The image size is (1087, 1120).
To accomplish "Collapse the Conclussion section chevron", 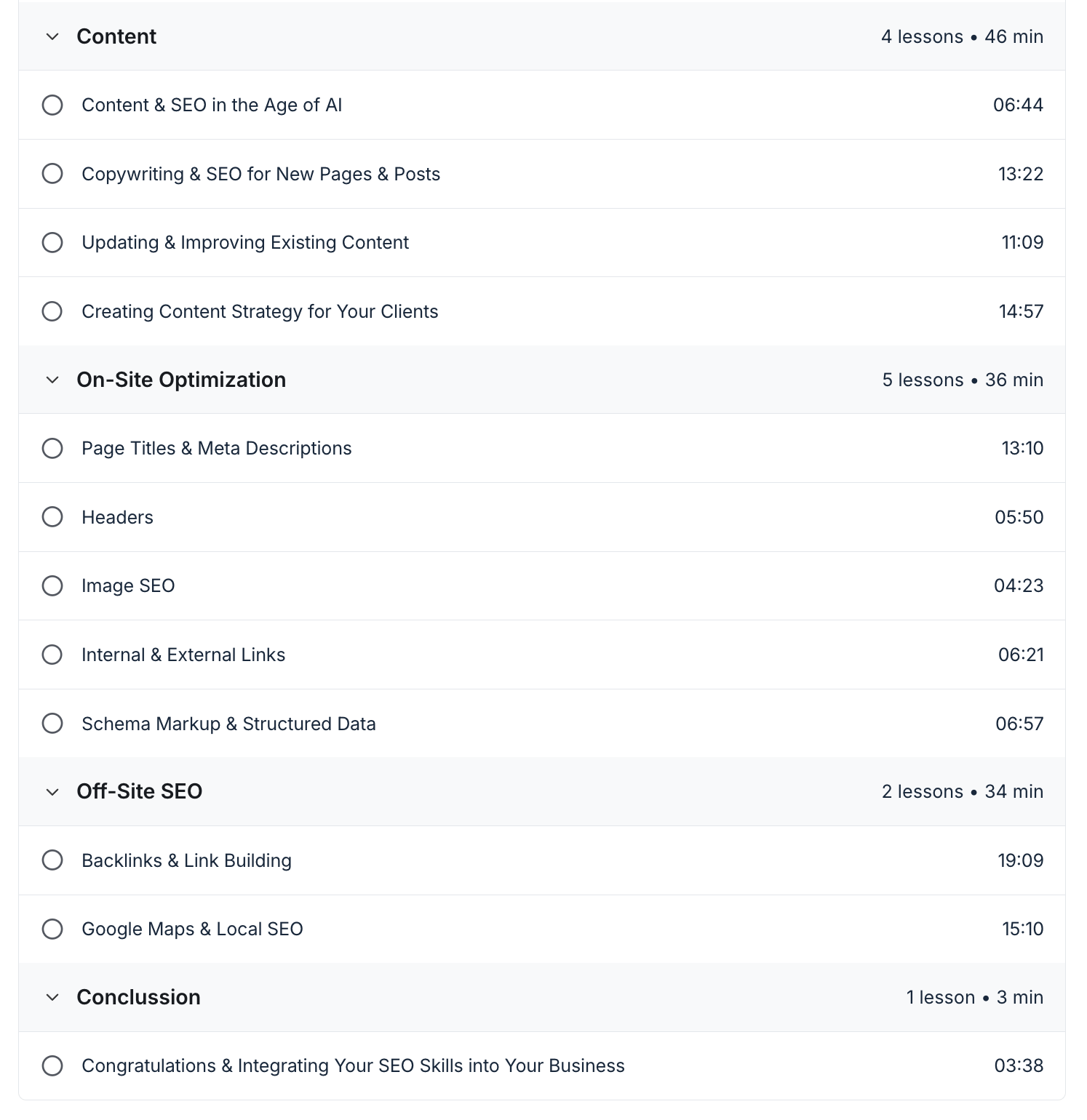I will pos(52,997).
